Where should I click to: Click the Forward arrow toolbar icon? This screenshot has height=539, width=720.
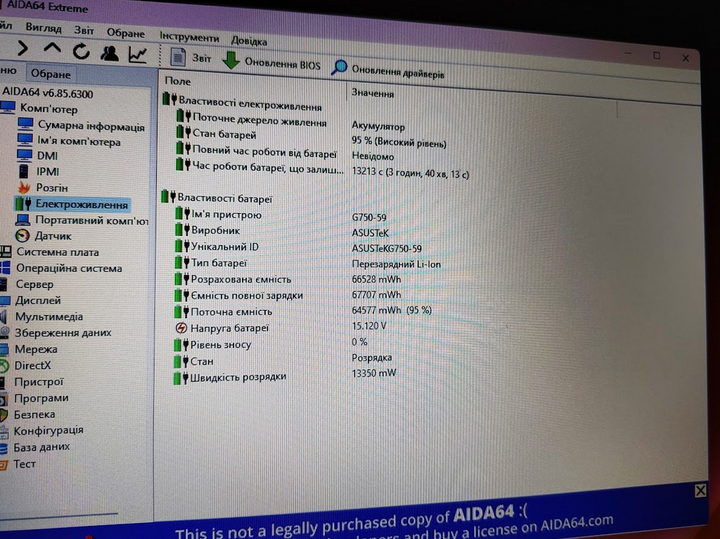pos(22,48)
